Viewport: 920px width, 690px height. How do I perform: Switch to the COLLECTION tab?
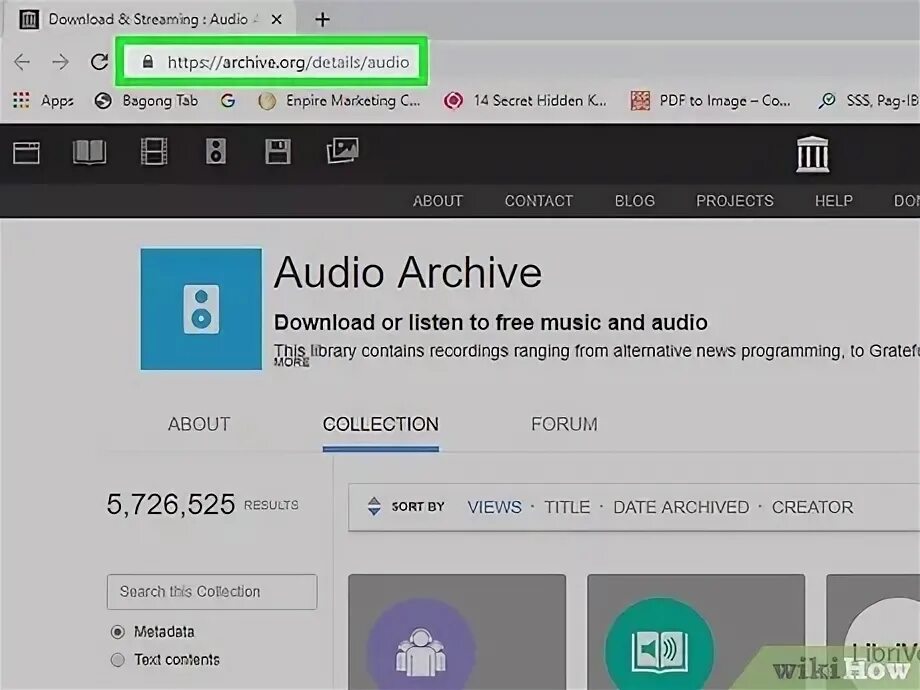[381, 424]
